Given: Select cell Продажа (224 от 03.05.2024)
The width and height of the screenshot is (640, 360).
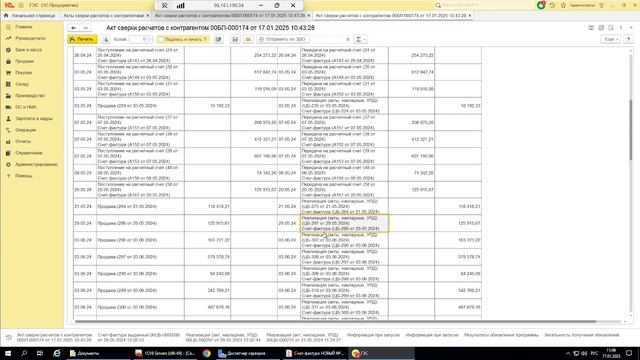Looking at the screenshot, I should click(x=140, y=106).
